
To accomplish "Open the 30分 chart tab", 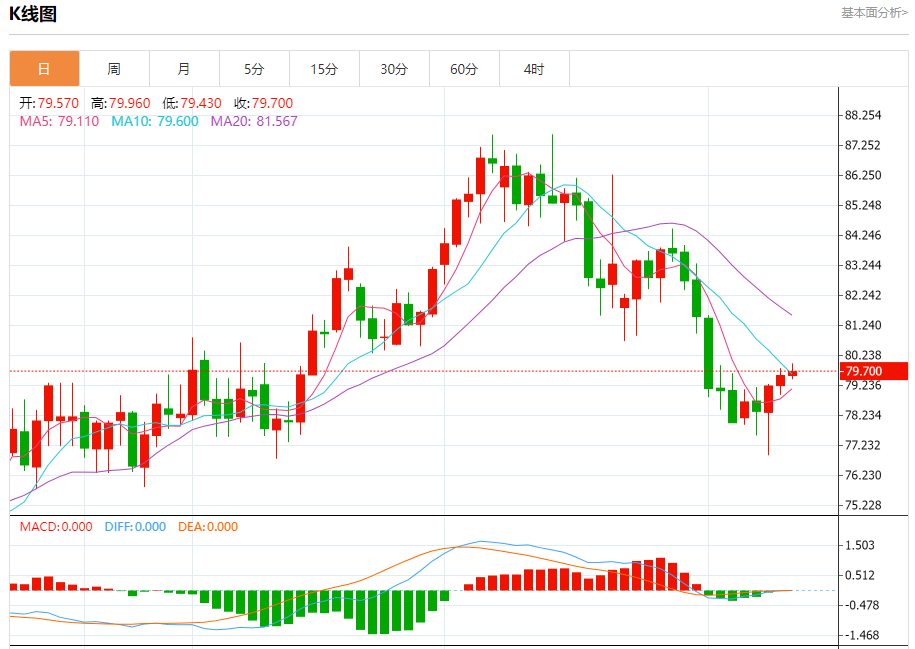I will point(394,69).
